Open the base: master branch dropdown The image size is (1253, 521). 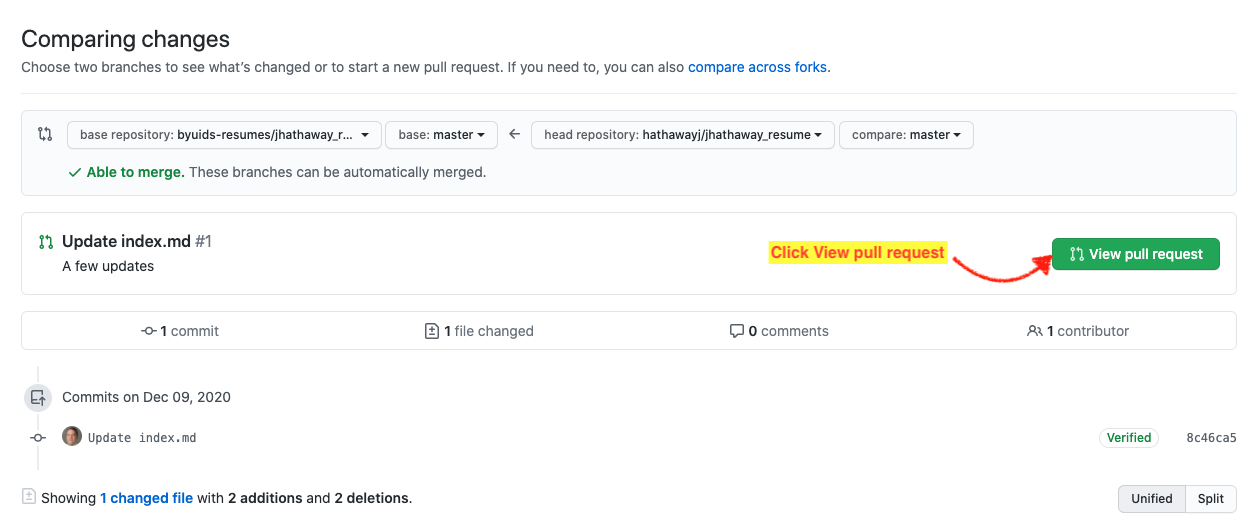point(441,135)
